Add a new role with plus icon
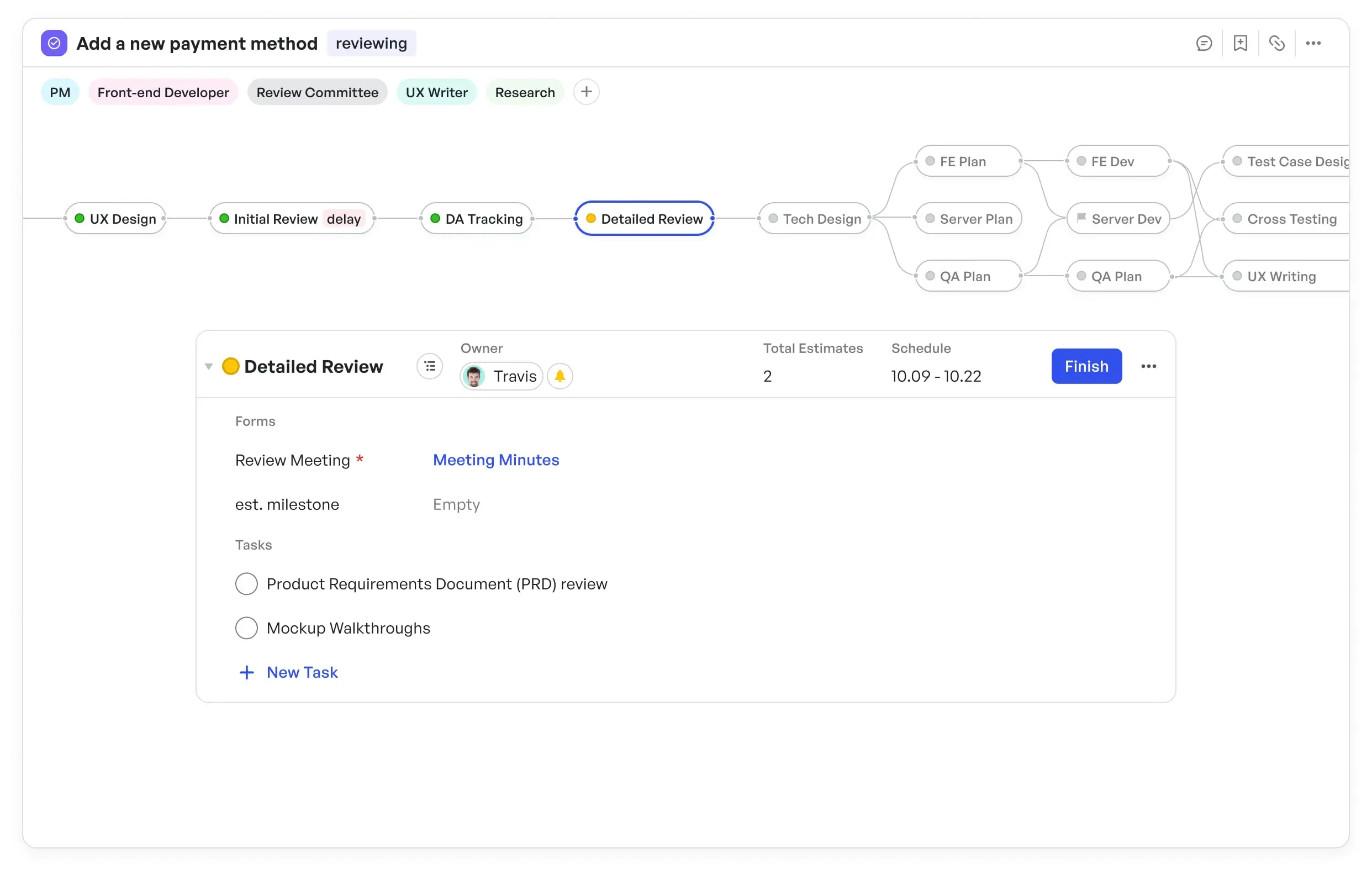The height and width of the screenshot is (875, 1372). pos(585,92)
